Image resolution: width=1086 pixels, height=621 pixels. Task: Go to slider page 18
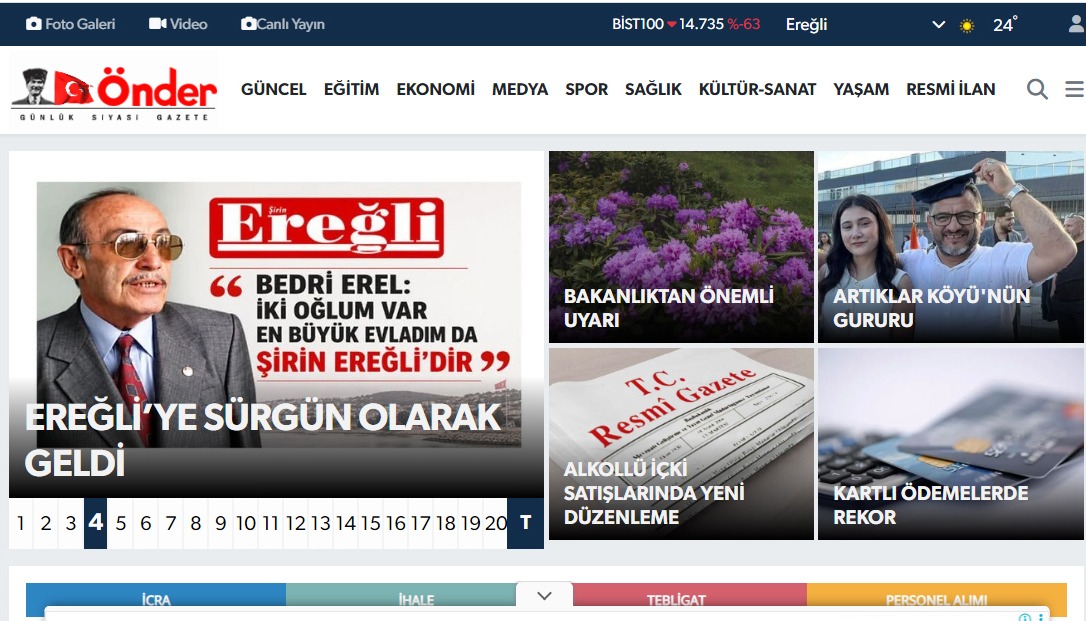(x=445, y=523)
